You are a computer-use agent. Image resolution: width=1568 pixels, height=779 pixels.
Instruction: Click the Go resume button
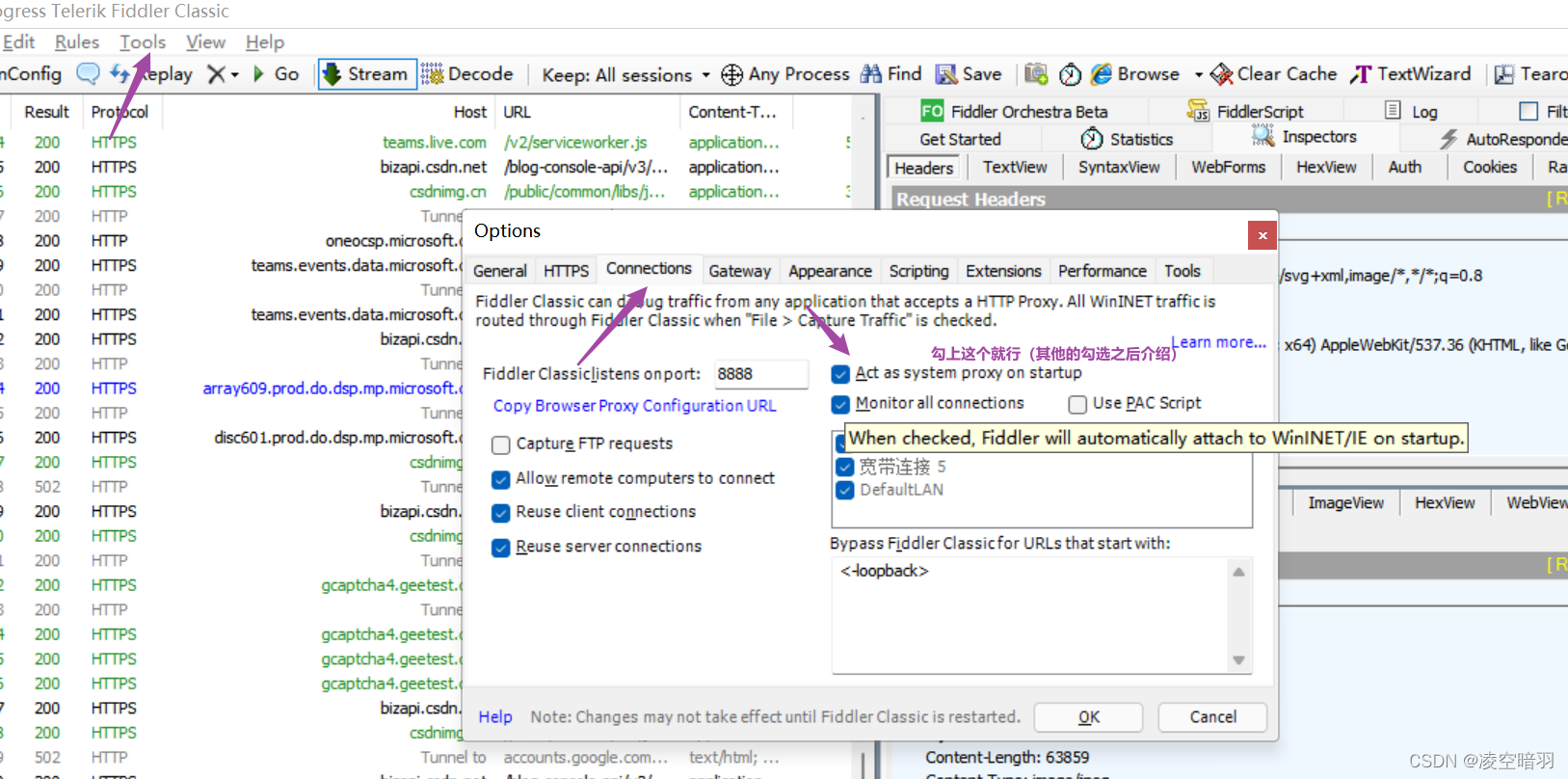pos(277,74)
